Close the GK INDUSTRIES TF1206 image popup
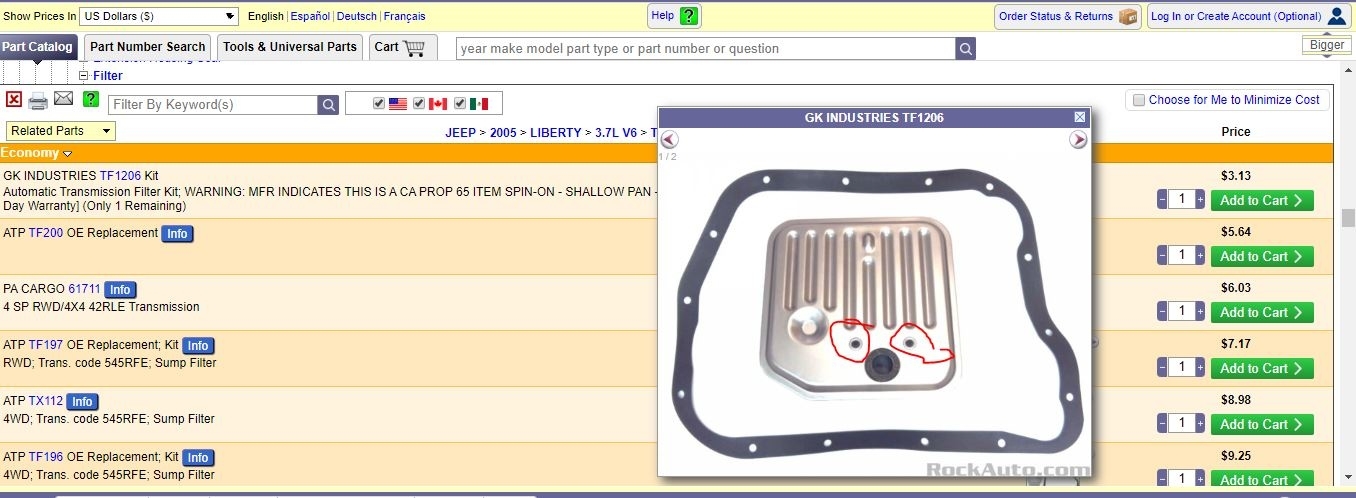Screen dimensions: 1356x498 pos(1080,117)
